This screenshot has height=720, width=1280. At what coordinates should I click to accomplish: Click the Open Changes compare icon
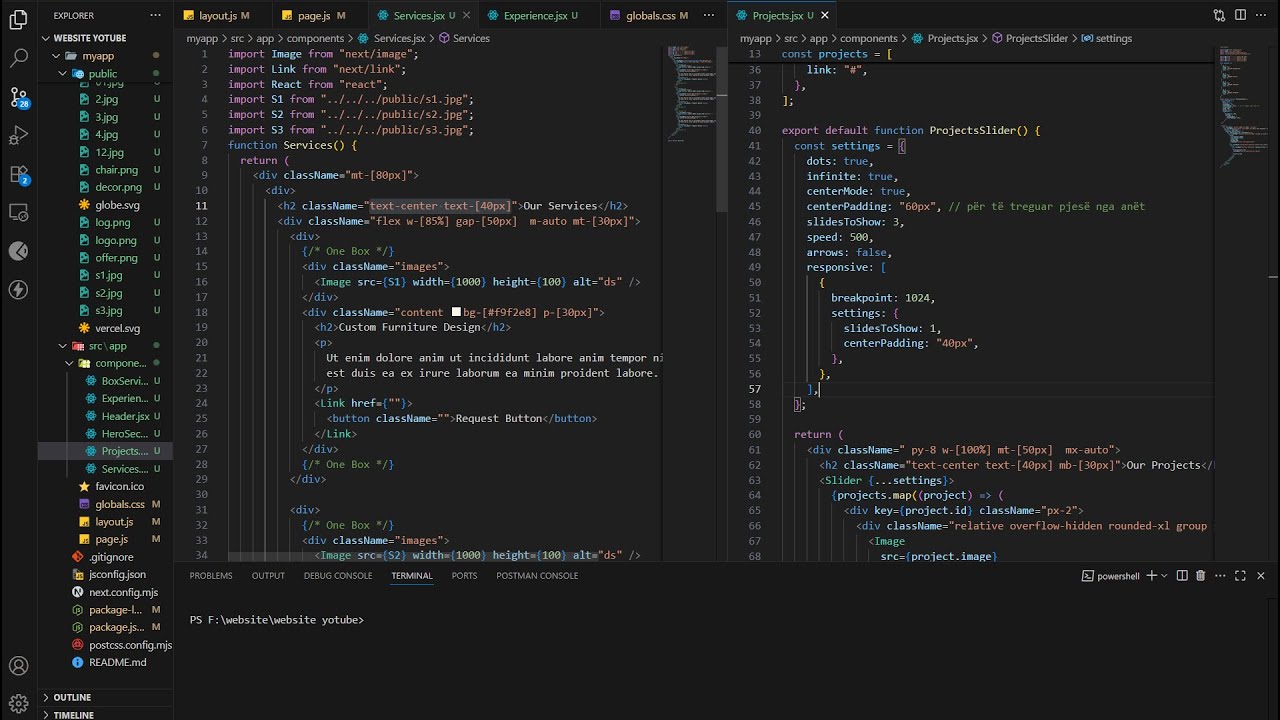[1219, 16]
